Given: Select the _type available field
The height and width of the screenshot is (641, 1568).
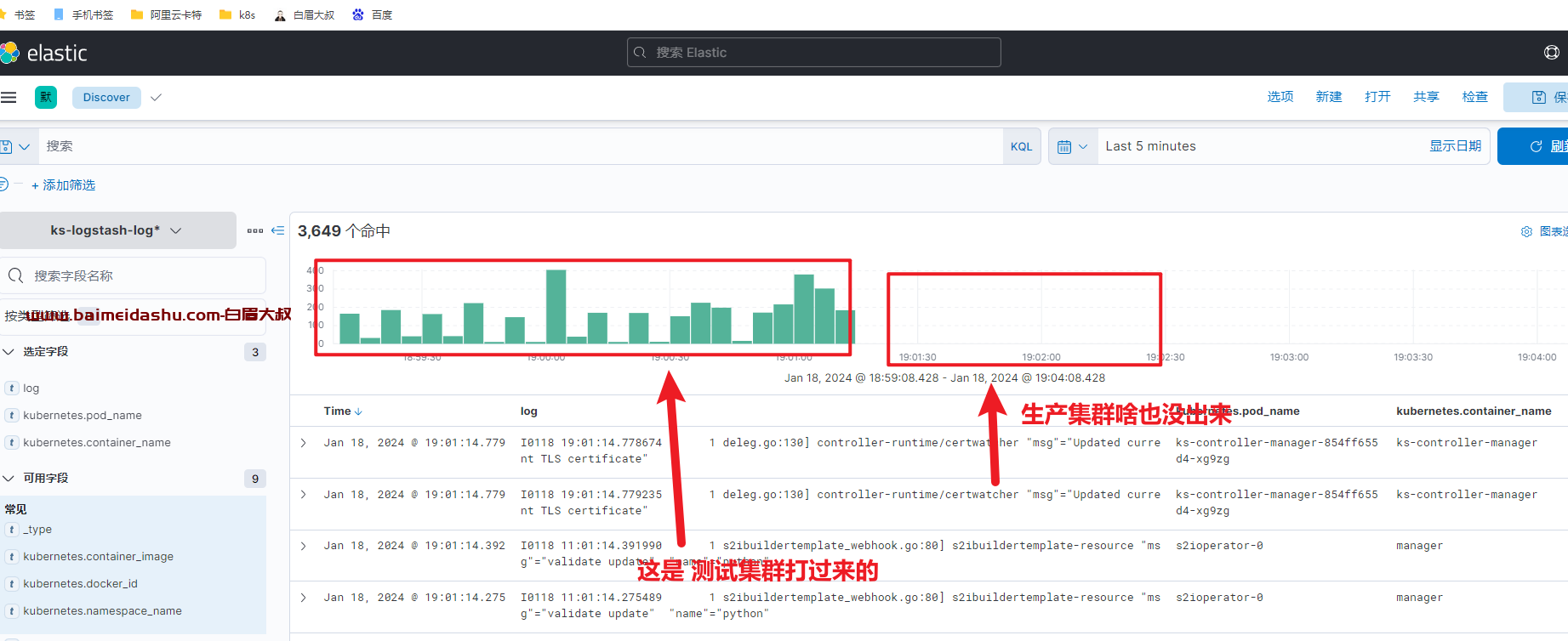Looking at the screenshot, I should tap(37, 529).
